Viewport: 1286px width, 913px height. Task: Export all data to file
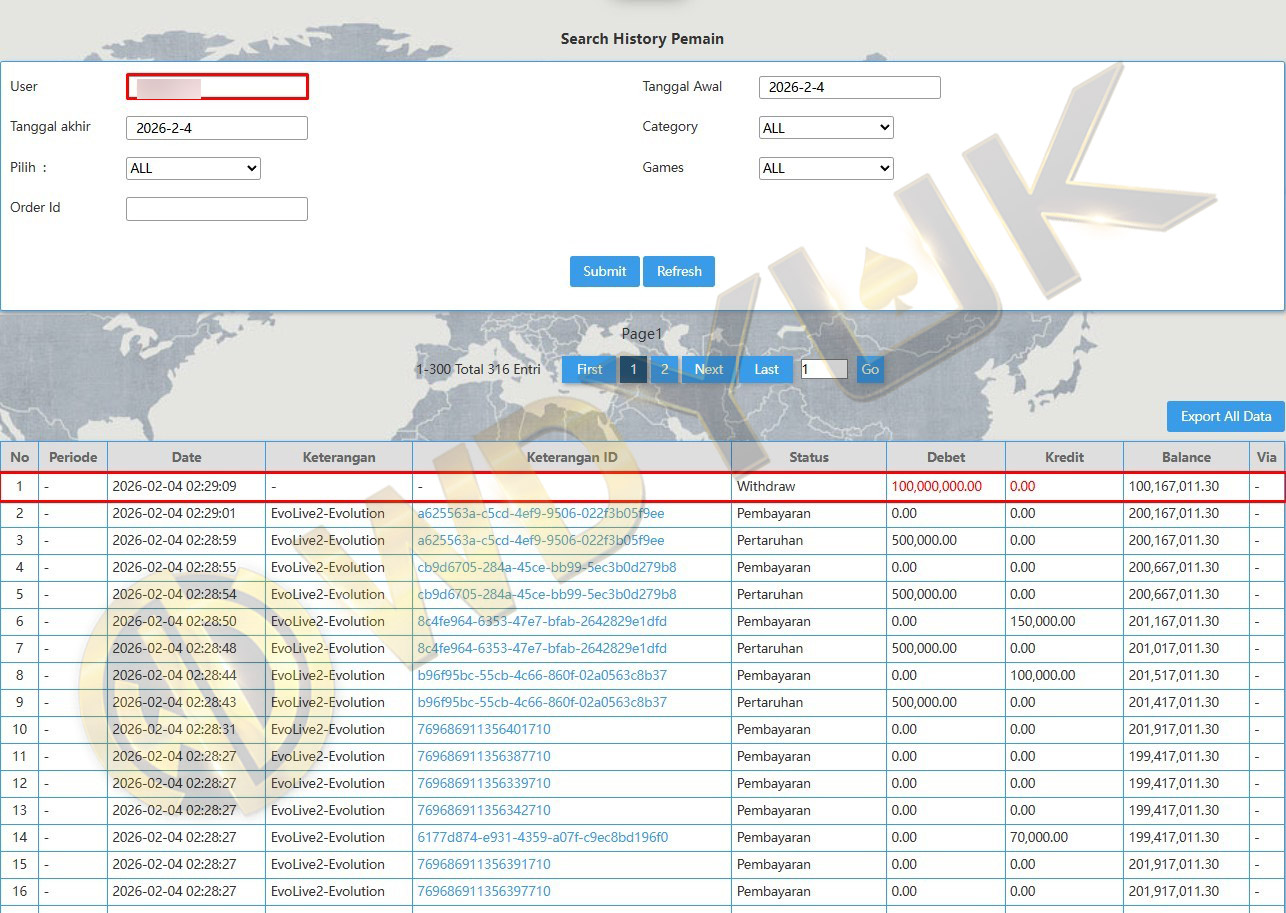pyautogui.click(x=1225, y=416)
